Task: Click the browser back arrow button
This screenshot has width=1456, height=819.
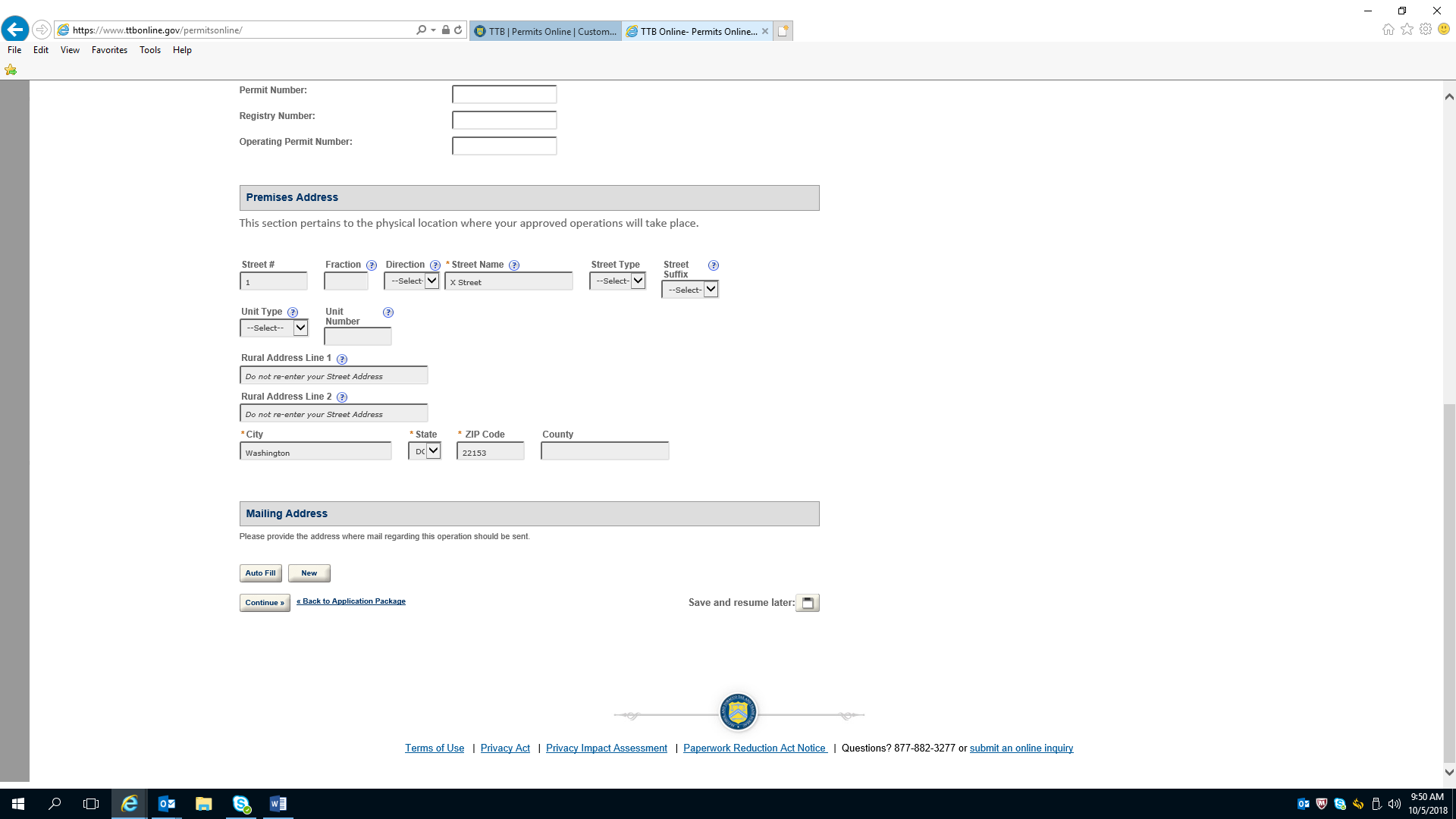Action: 15,30
